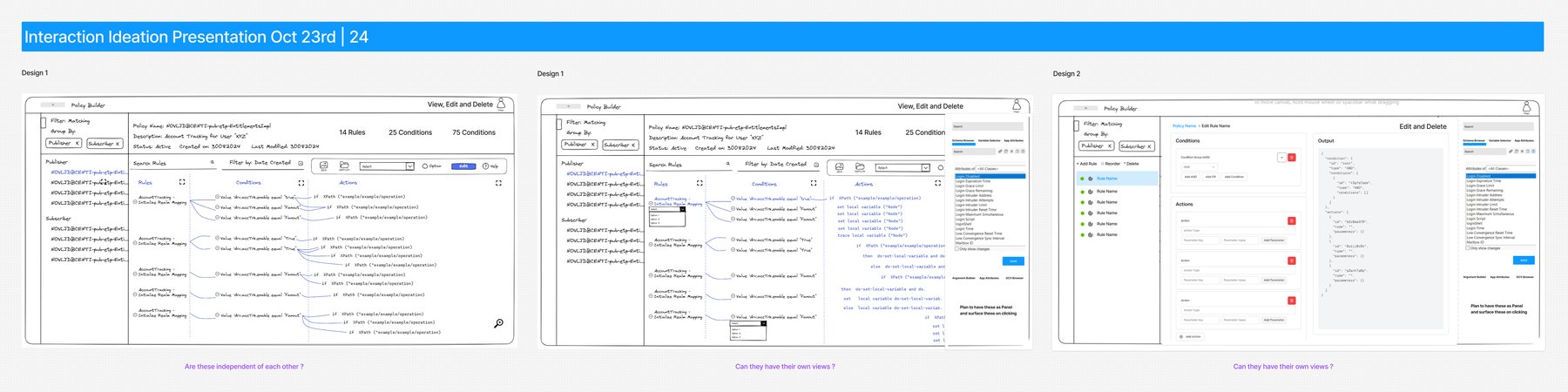Screen dimensions: 1568x392
Task: Click '+ Add Rule' in Design 2 sidebar
Action: click(x=1086, y=163)
